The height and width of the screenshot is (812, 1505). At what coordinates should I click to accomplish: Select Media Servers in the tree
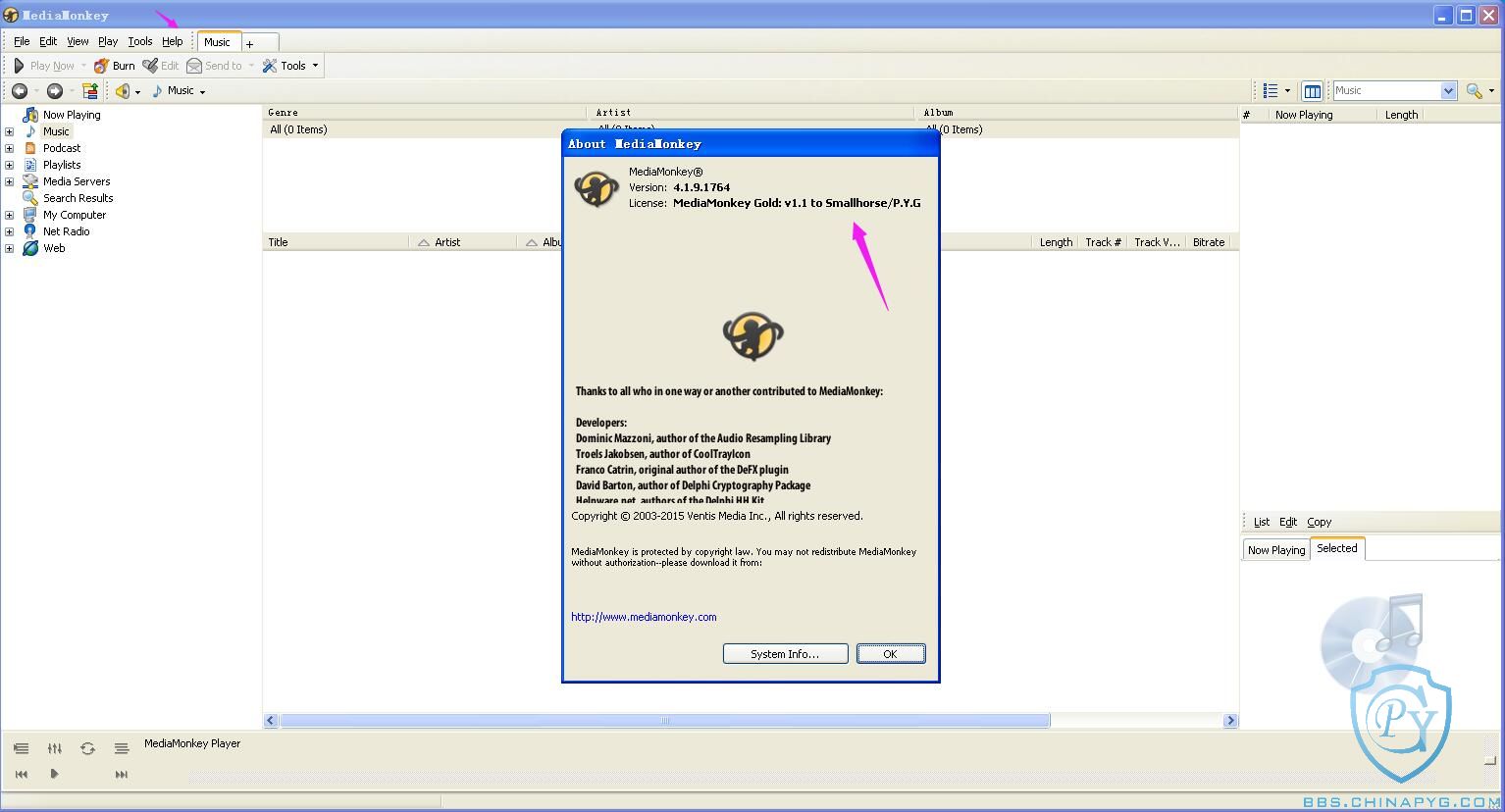point(77,181)
